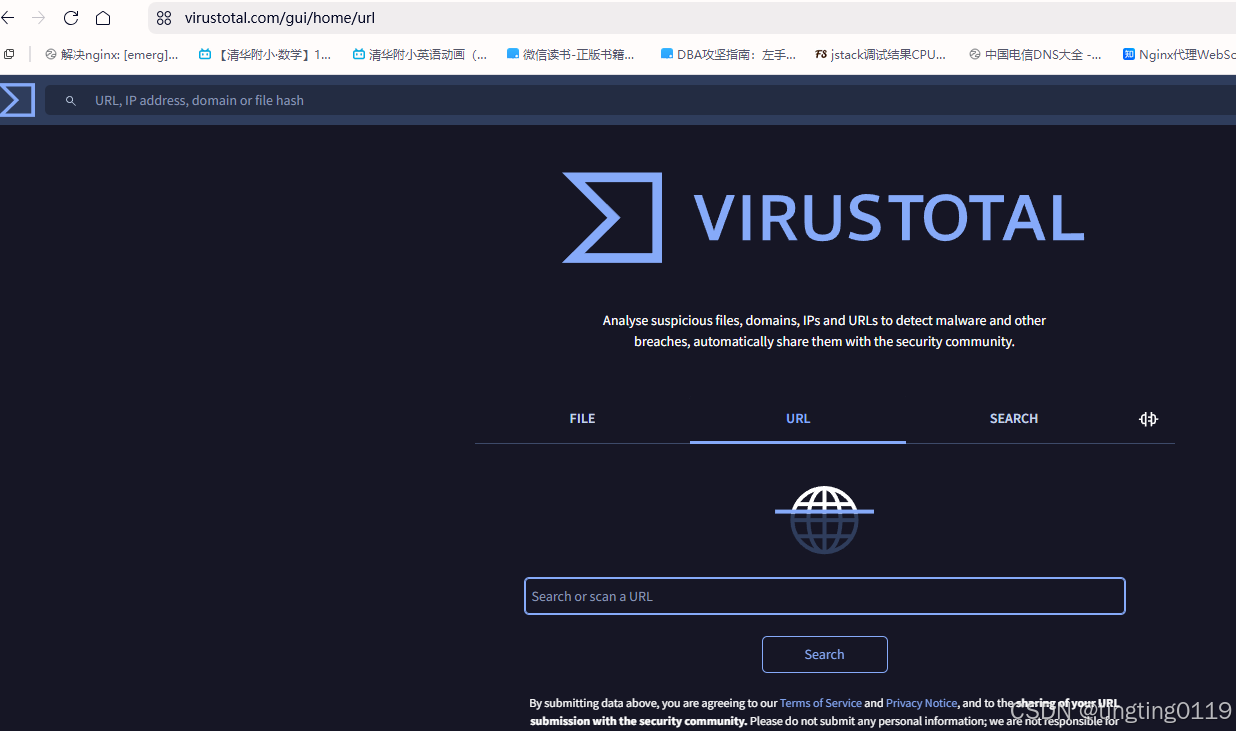Focus the Search or scan a URL field
The width and height of the screenshot is (1236, 731).
coord(825,596)
